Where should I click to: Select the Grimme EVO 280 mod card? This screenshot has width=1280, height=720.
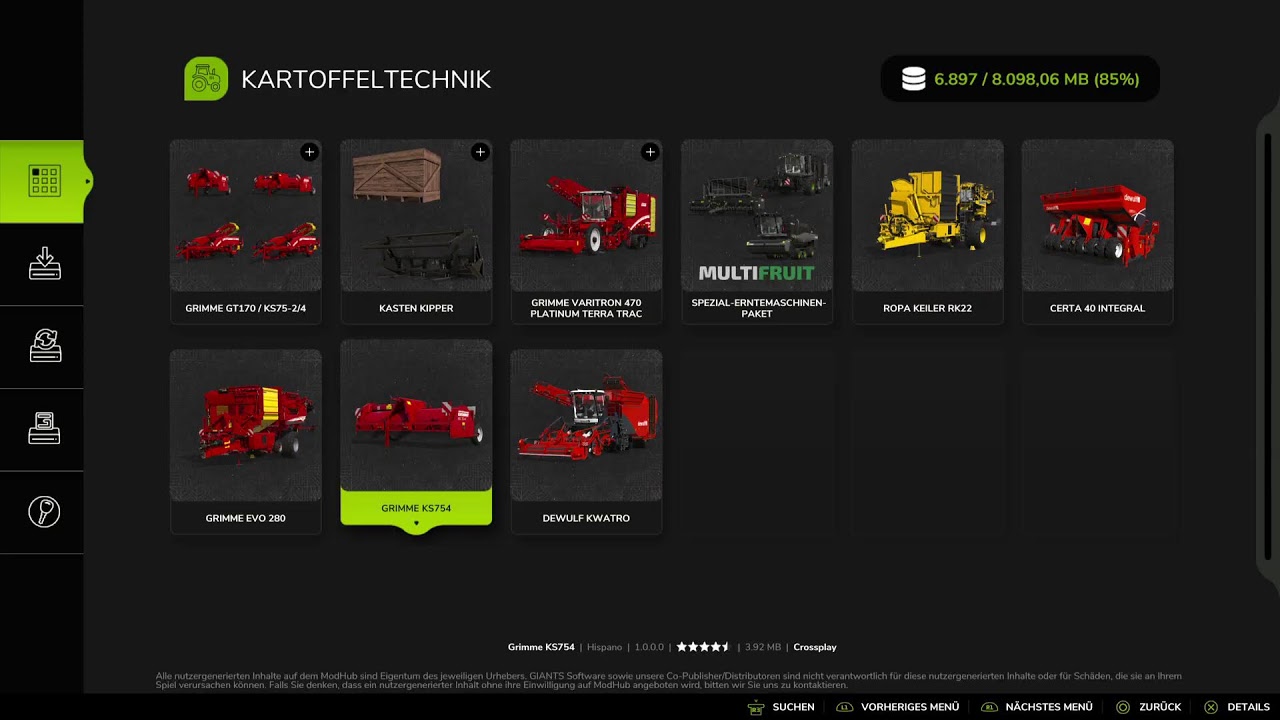coord(246,442)
